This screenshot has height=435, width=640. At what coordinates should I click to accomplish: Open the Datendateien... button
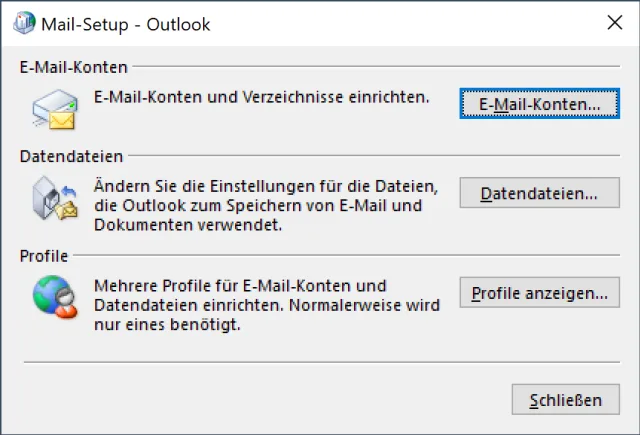[540, 192]
